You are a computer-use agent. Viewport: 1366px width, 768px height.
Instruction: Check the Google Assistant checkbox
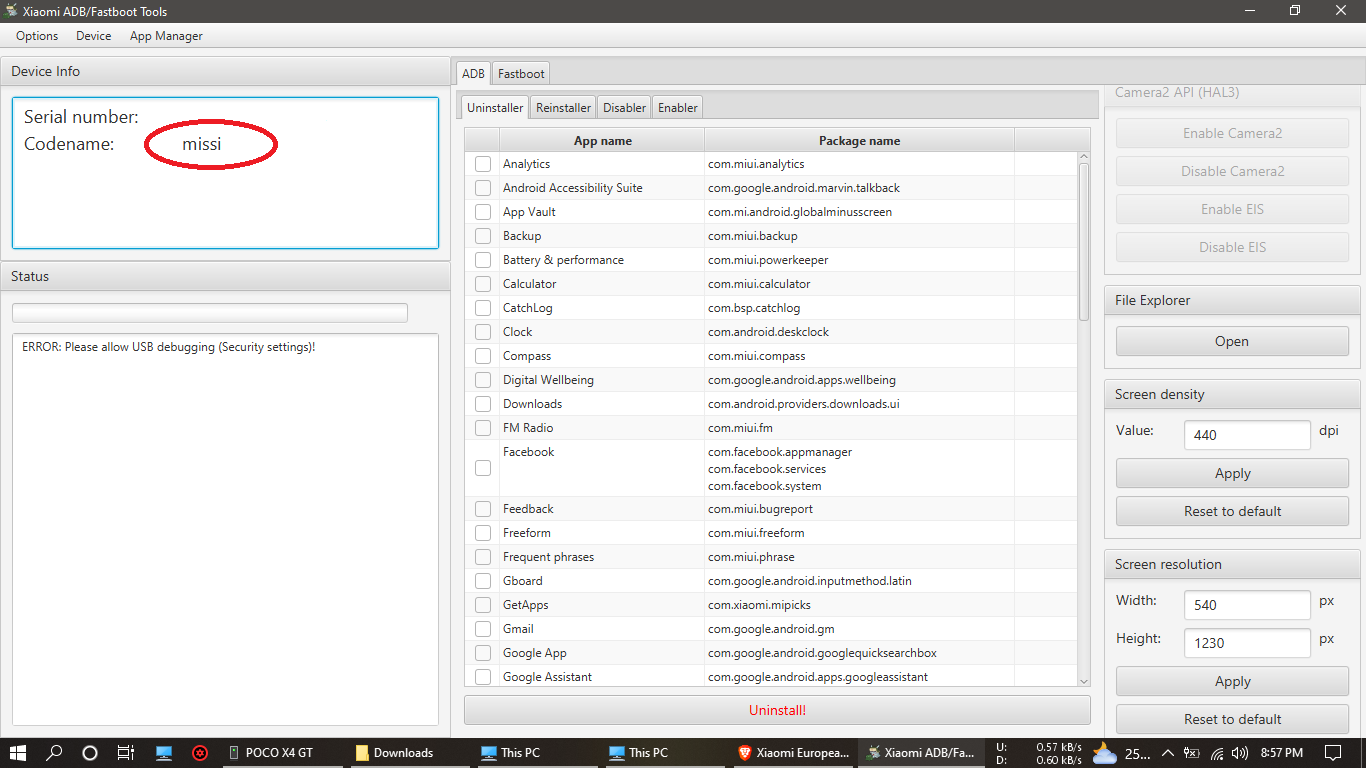tap(483, 677)
